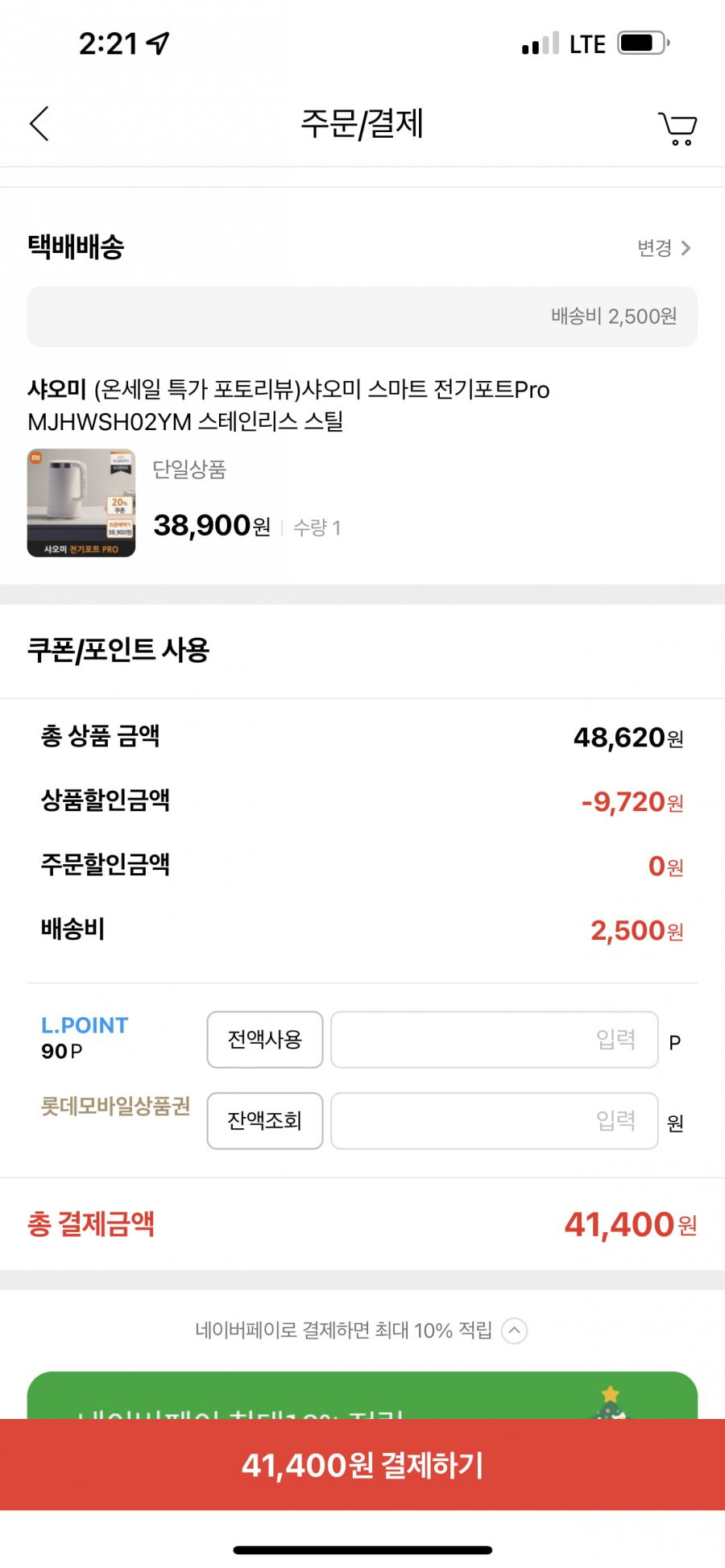Tap the 배송비 2,500원 shipping box

pyautogui.click(x=362, y=316)
